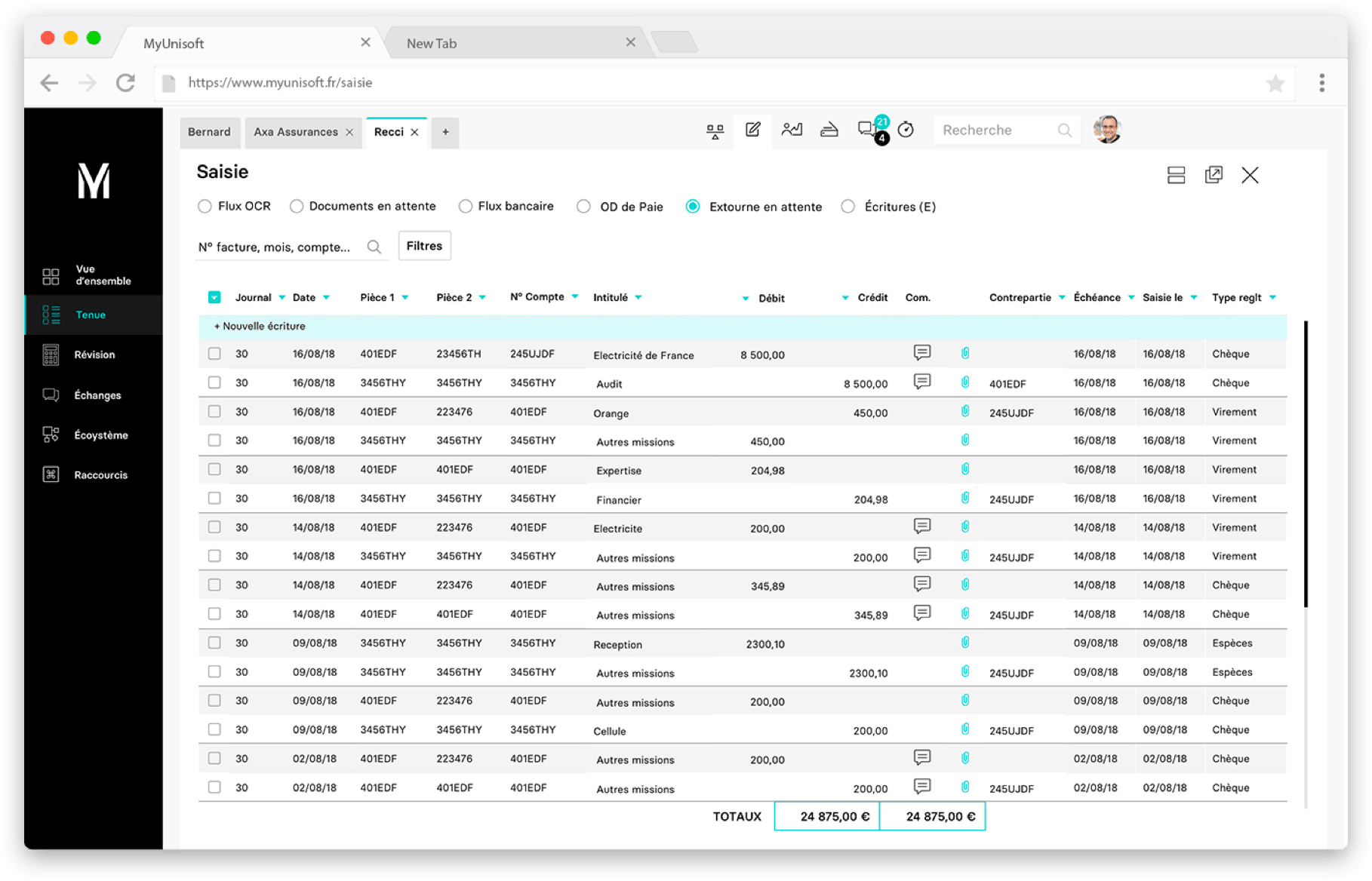
Task: Click the Filtres button
Action: click(424, 245)
